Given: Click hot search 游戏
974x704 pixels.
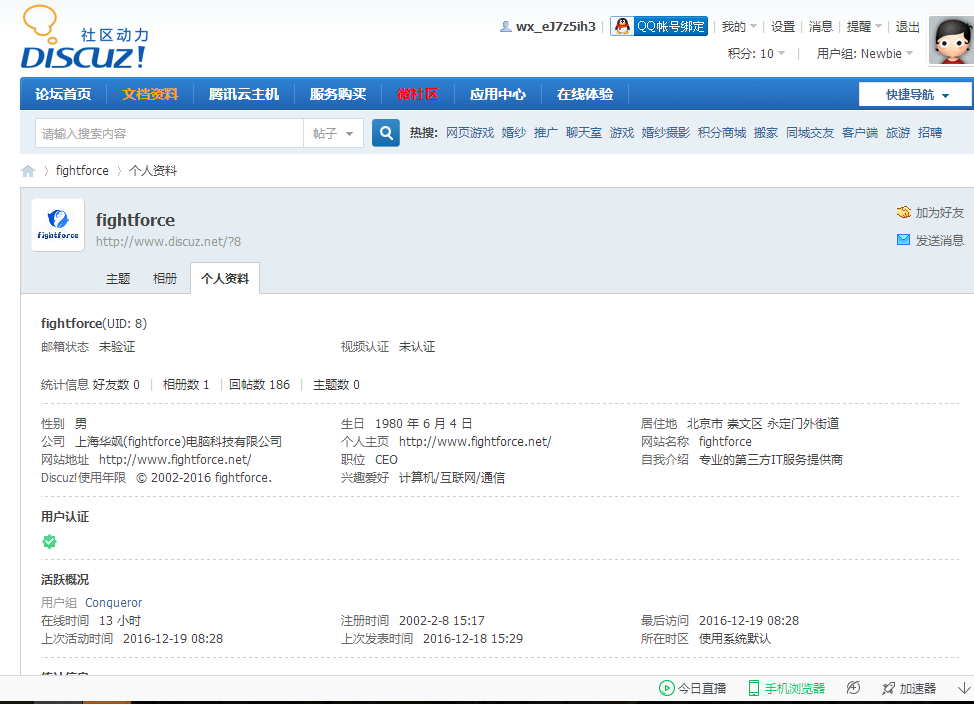Looking at the screenshot, I should tap(622, 132).
